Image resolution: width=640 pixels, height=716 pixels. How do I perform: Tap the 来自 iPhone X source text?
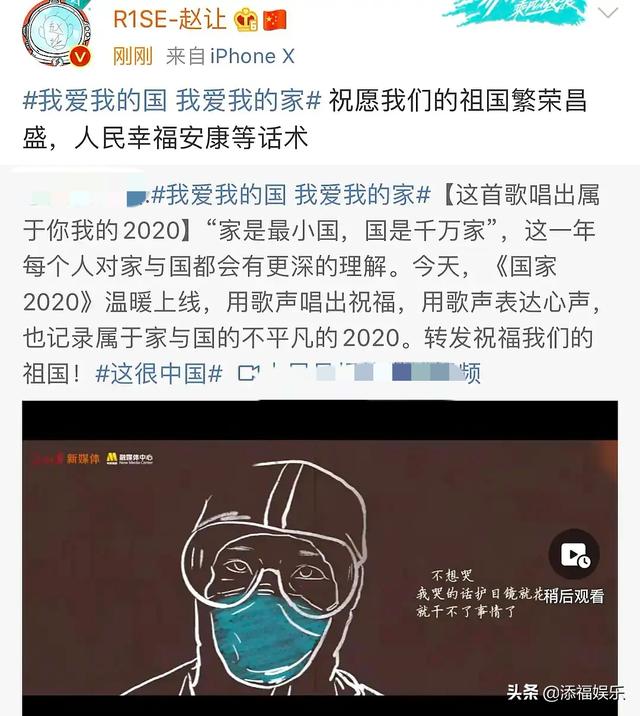(230, 57)
